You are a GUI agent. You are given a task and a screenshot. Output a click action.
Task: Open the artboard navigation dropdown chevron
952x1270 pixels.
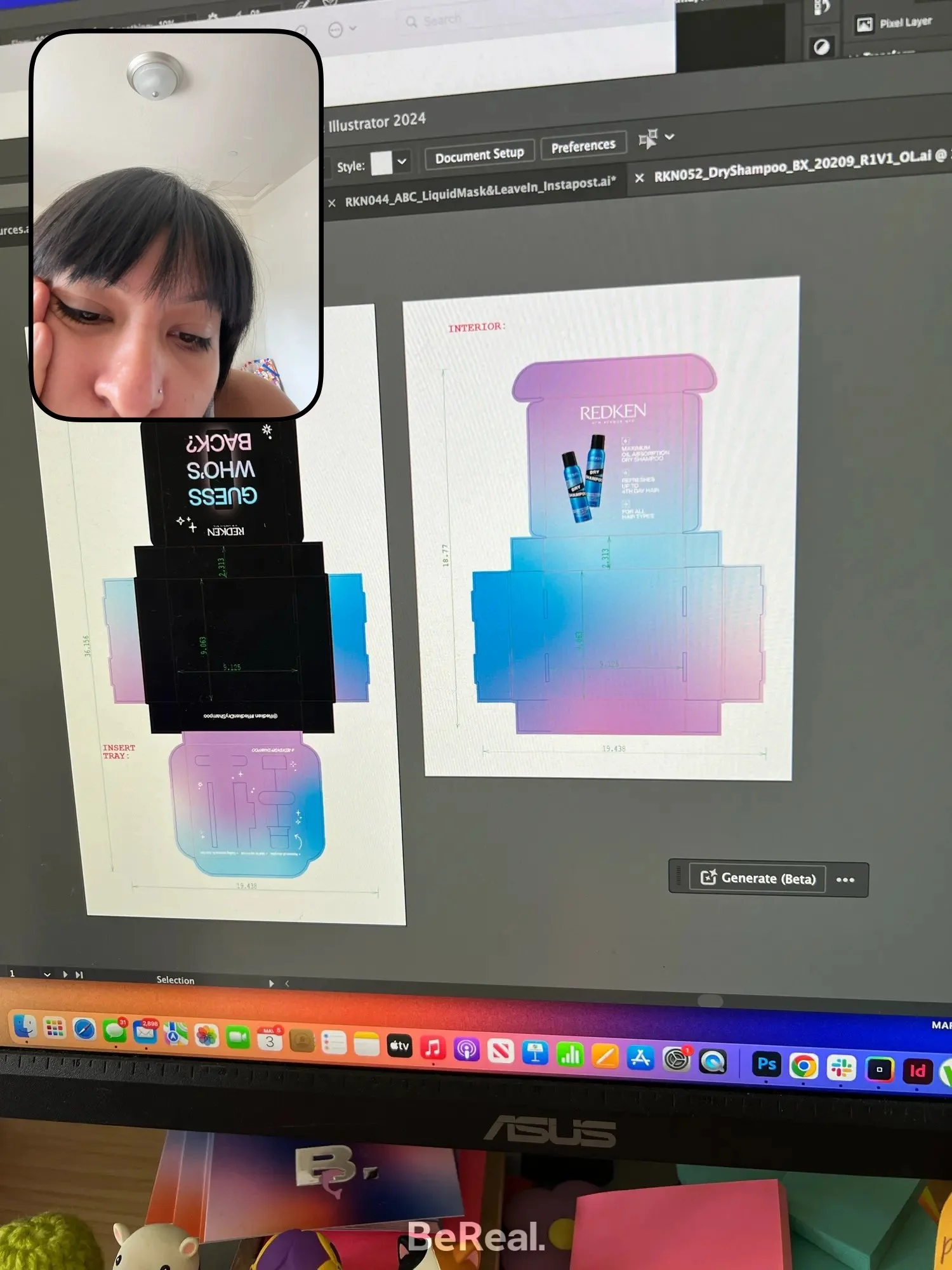point(47,975)
